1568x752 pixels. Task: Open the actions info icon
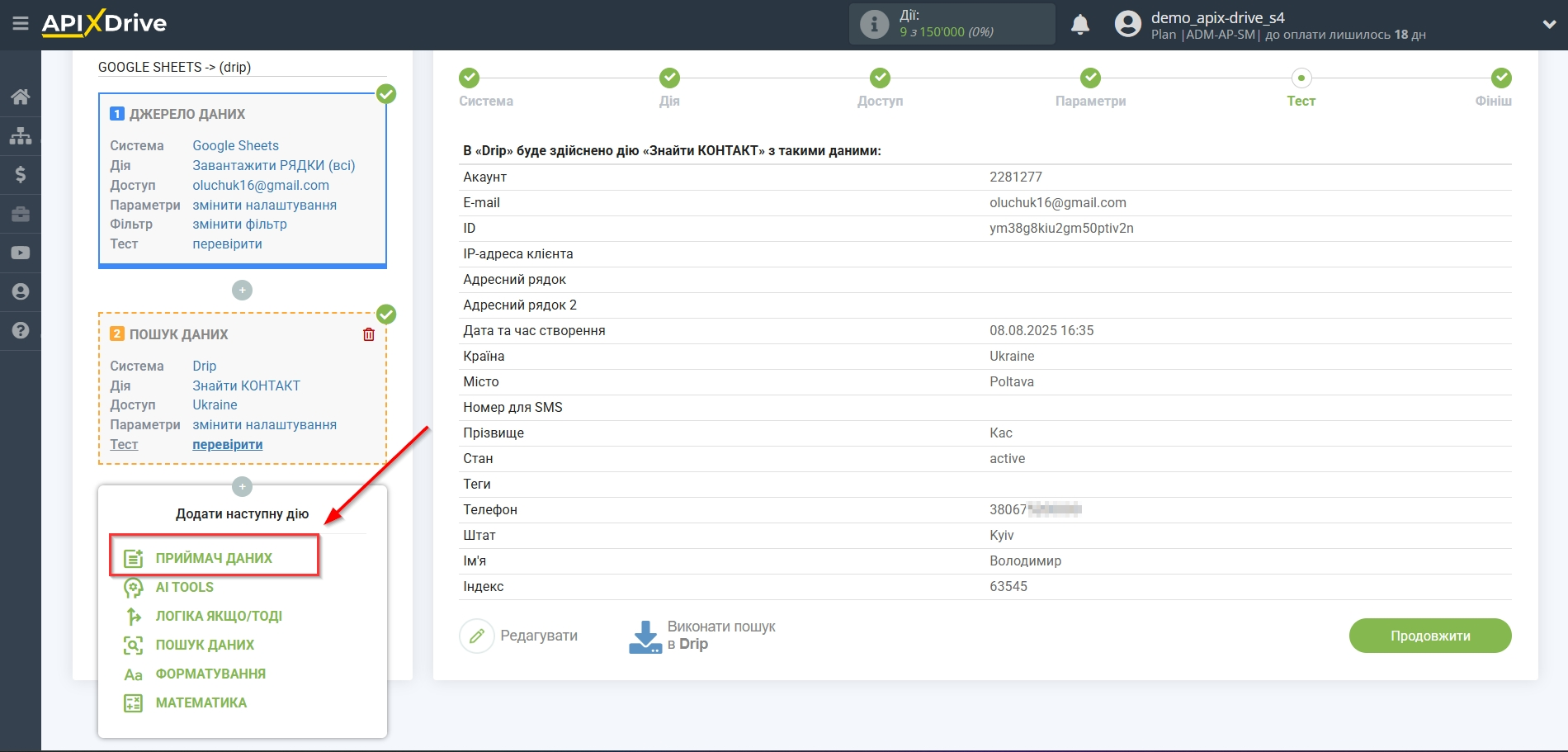(x=874, y=24)
